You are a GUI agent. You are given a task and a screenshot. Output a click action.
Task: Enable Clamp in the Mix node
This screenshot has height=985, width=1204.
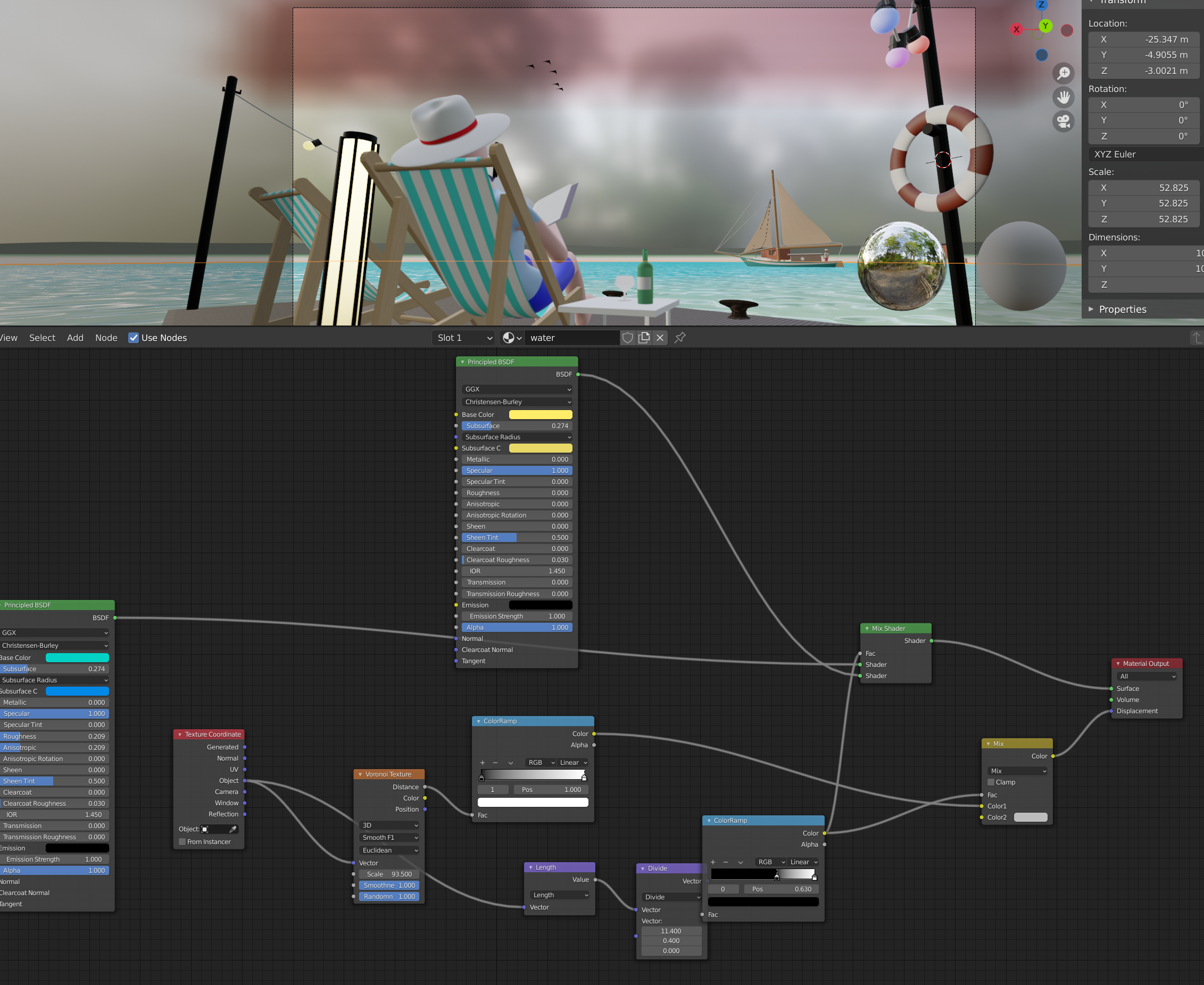point(991,782)
